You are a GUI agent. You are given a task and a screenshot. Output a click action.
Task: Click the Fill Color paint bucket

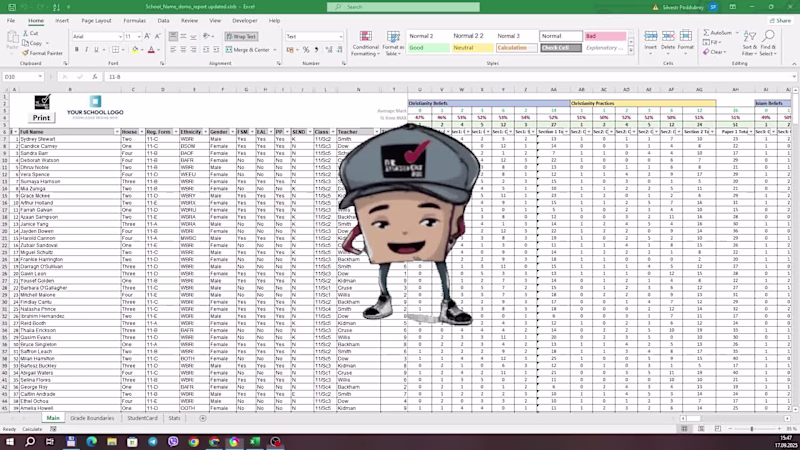click(x=135, y=49)
